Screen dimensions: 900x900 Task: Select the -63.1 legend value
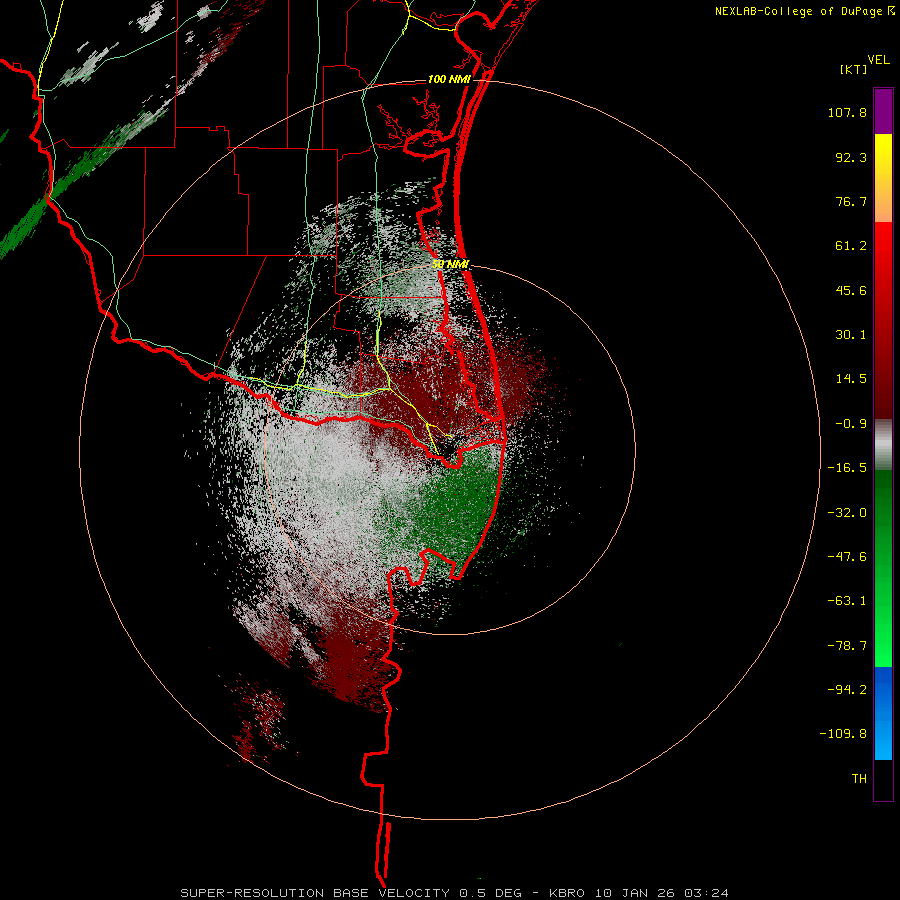847,601
